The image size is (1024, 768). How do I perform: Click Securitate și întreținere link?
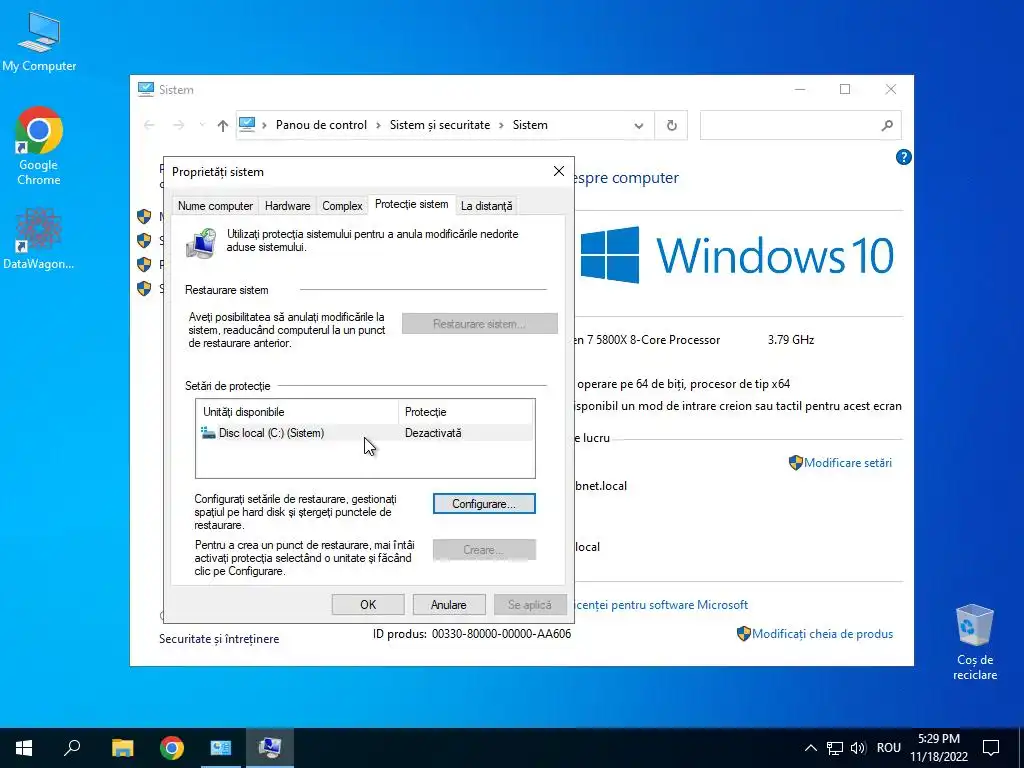219,639
